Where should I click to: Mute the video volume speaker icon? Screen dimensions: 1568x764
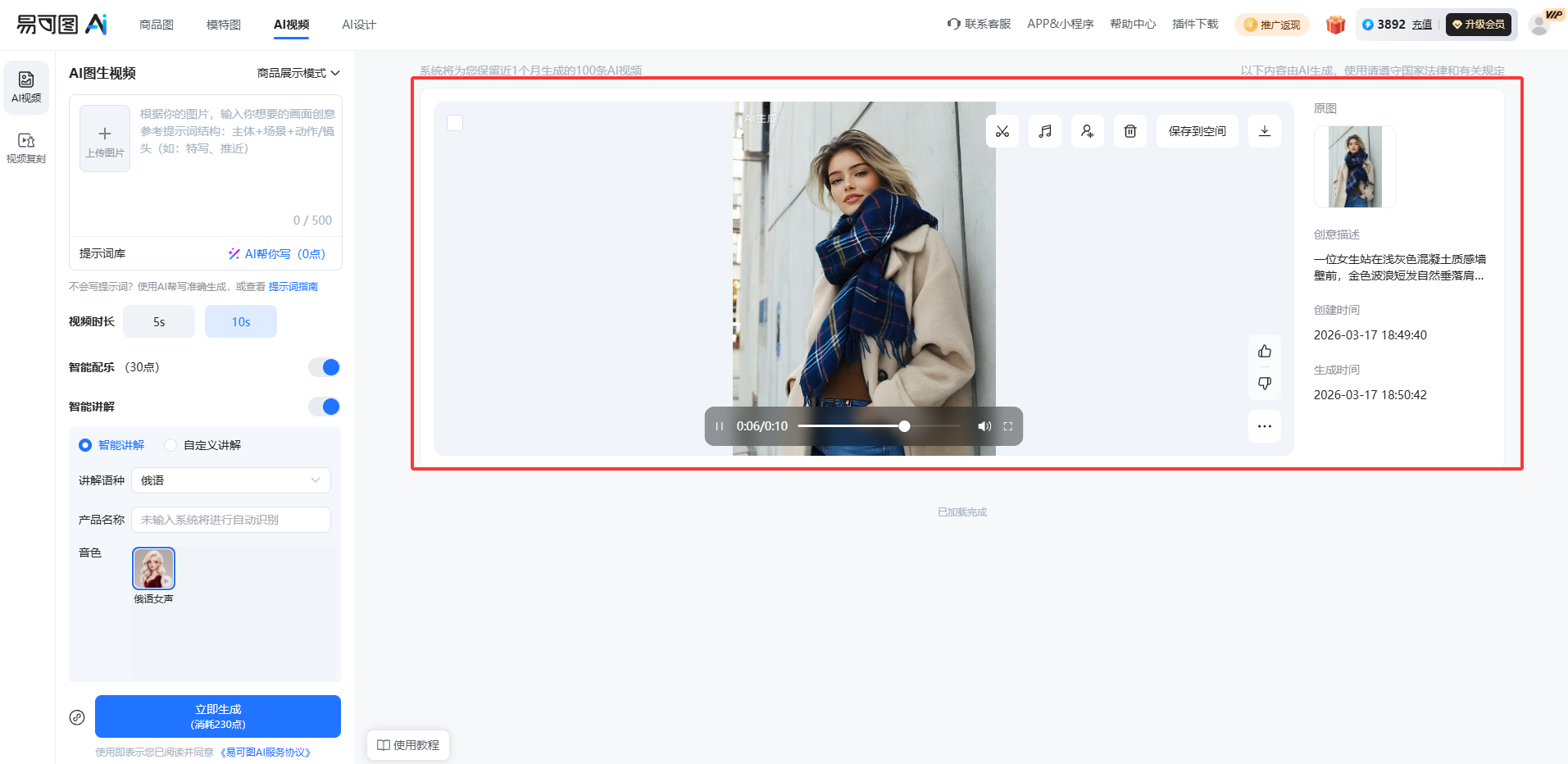pyautogui.click(x=984, y=426)
